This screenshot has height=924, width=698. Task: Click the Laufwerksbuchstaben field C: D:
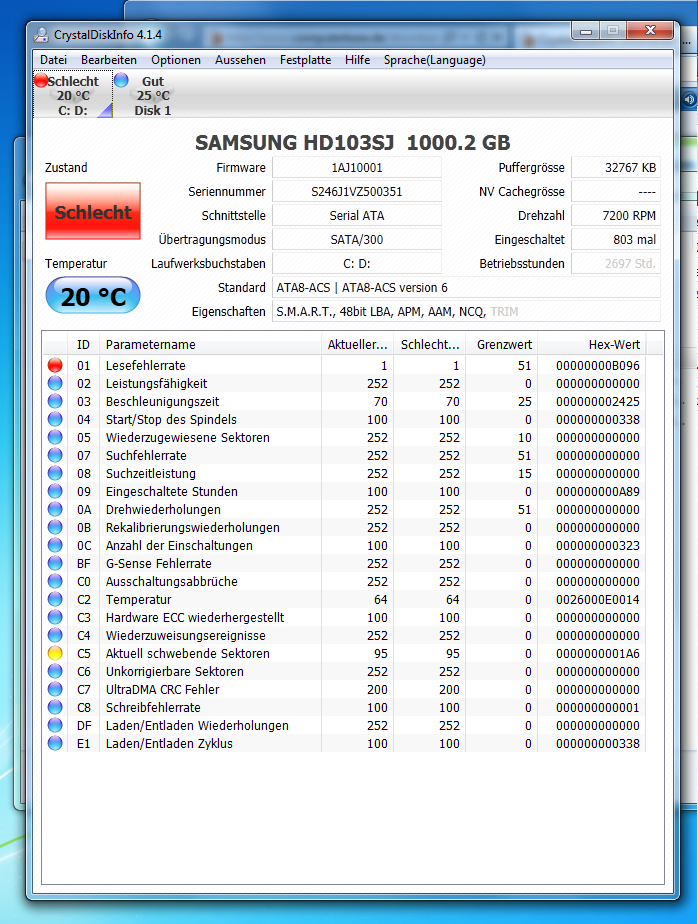(x=357, y=263)
